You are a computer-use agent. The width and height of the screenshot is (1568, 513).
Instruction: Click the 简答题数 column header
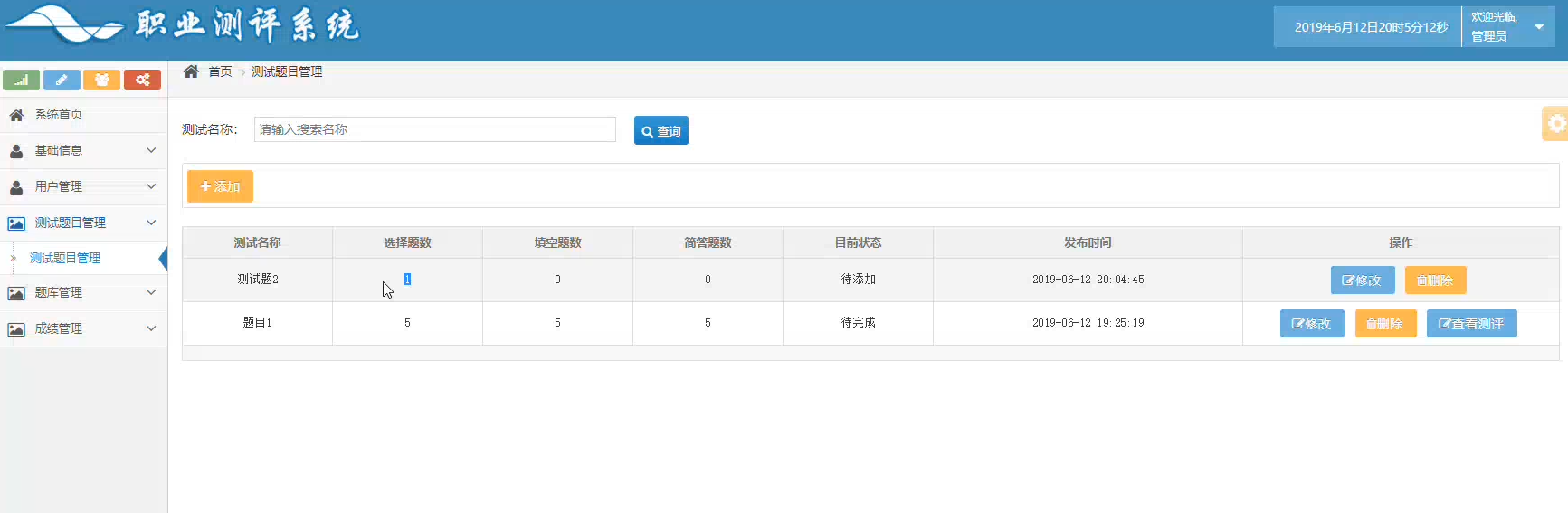[x=708, y=242]
